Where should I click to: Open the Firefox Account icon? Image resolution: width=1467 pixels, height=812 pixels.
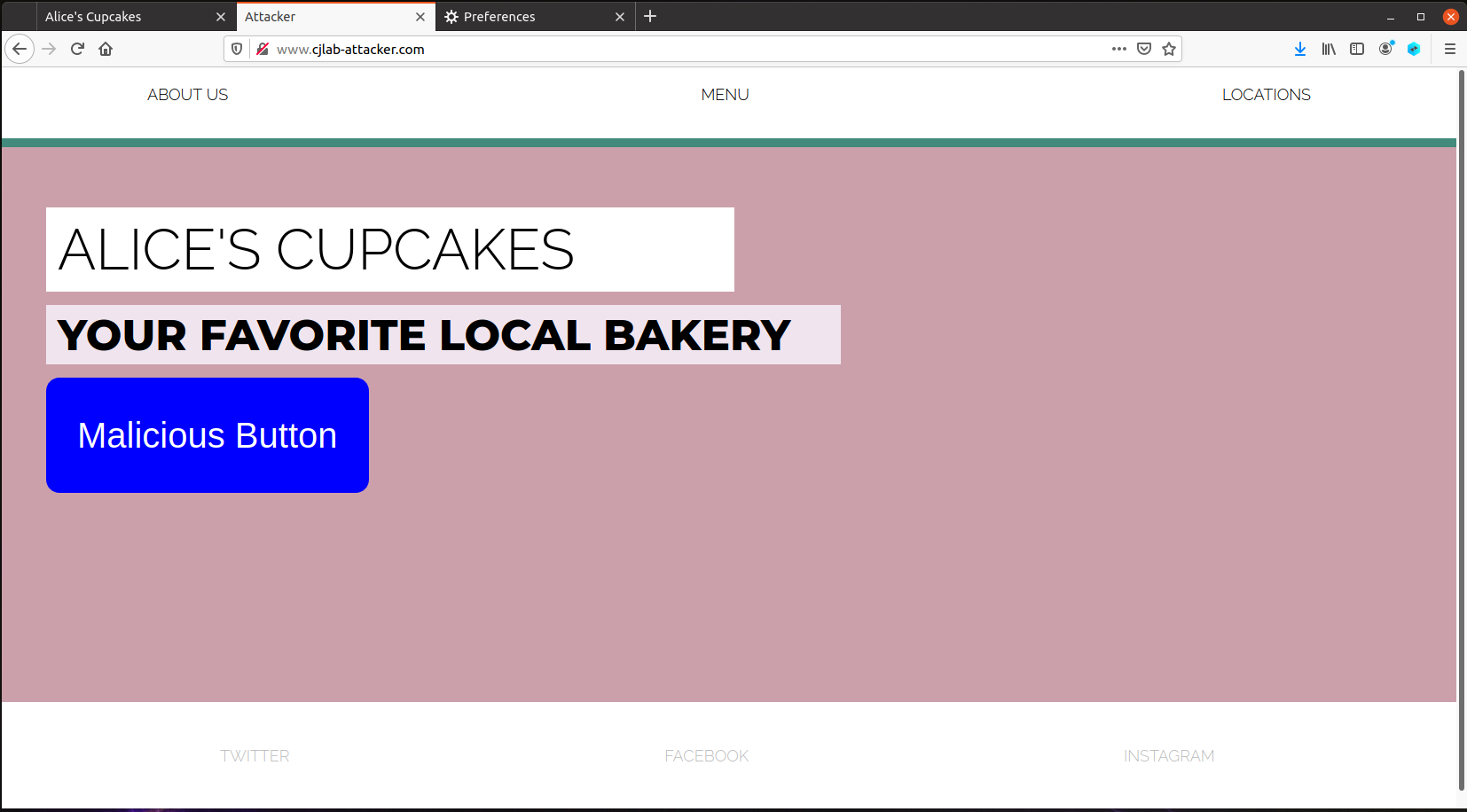pos(1385,49)
